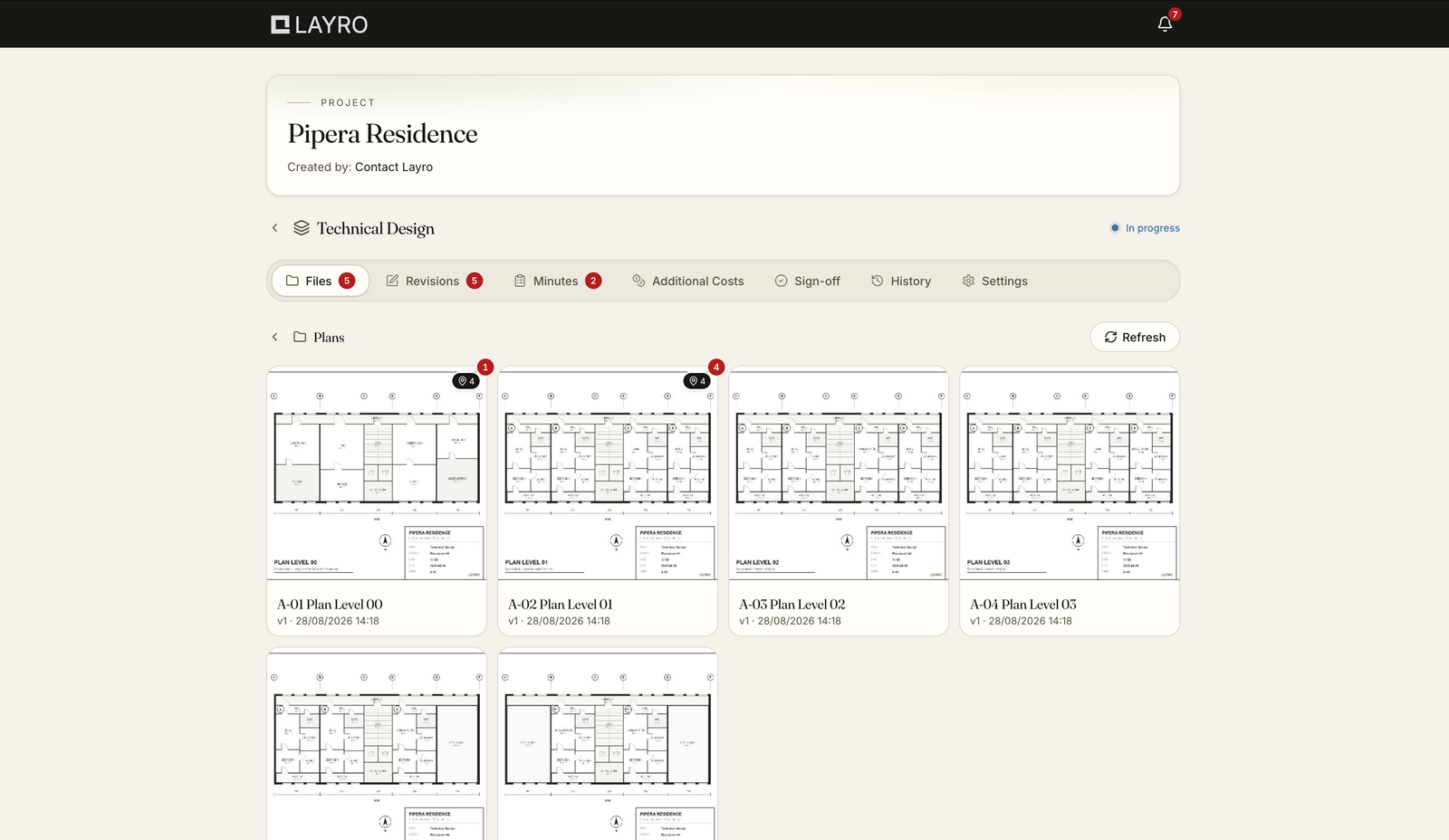1449x840 pixels.
Task: Switch to the Minutes tab
Action: point(557,281)
